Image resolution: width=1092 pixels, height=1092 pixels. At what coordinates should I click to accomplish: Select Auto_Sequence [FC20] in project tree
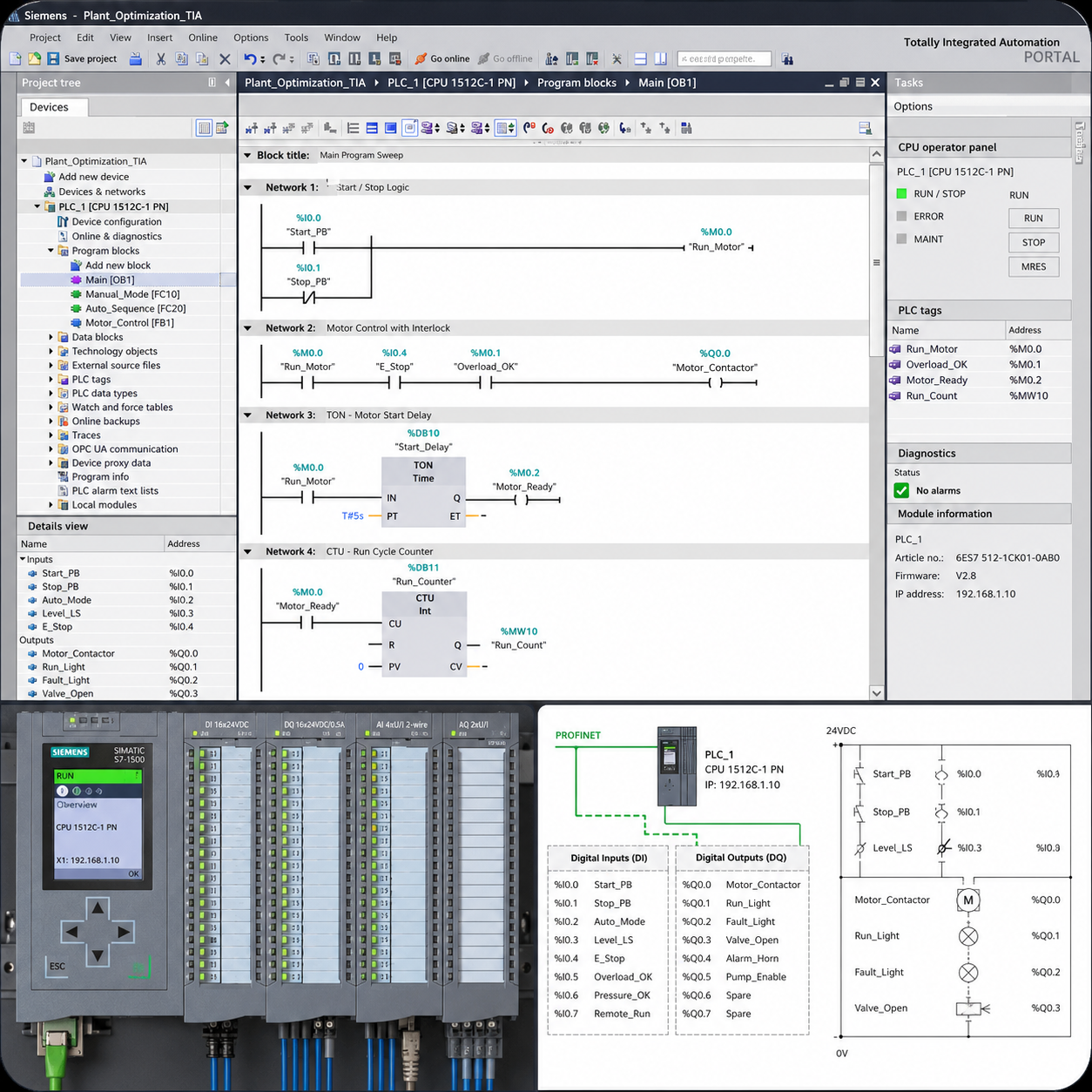point(136,308)
